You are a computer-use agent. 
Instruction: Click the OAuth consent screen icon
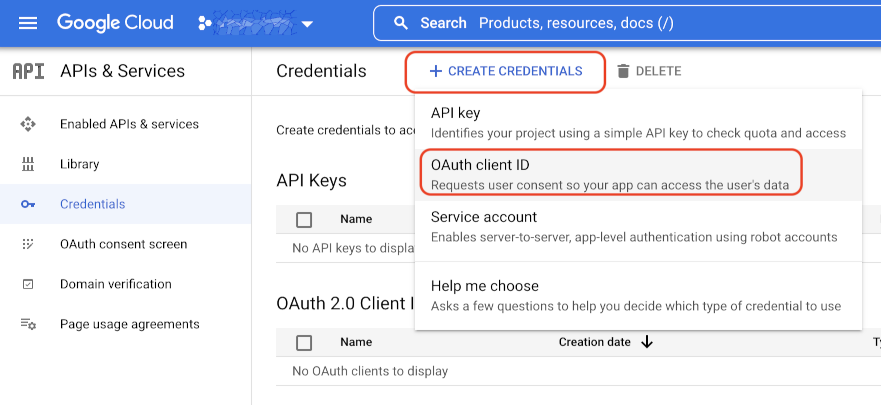tap(28, 244)
